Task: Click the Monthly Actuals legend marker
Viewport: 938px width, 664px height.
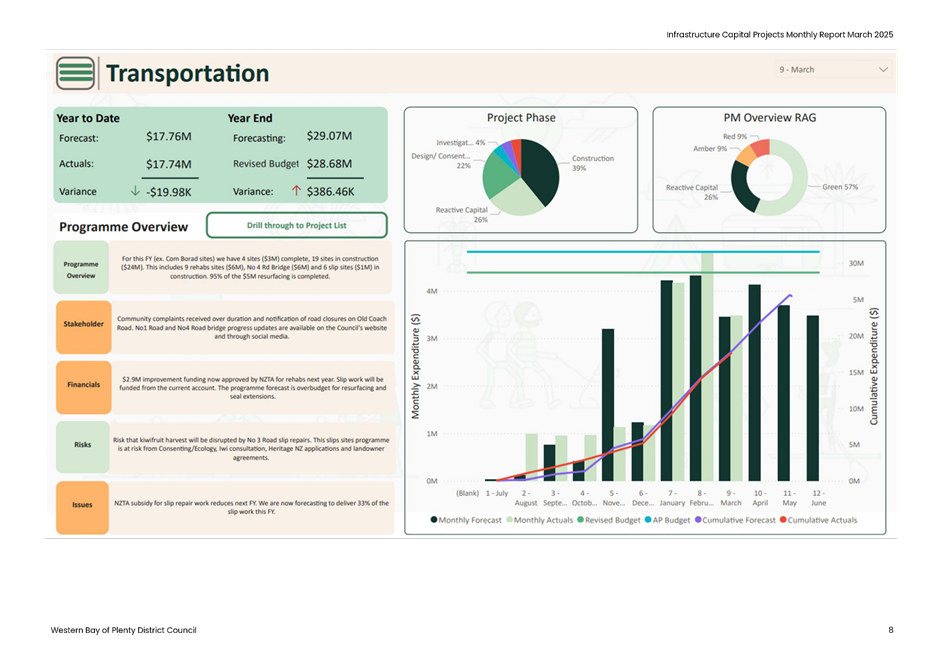Action: [x=508, y=521]
